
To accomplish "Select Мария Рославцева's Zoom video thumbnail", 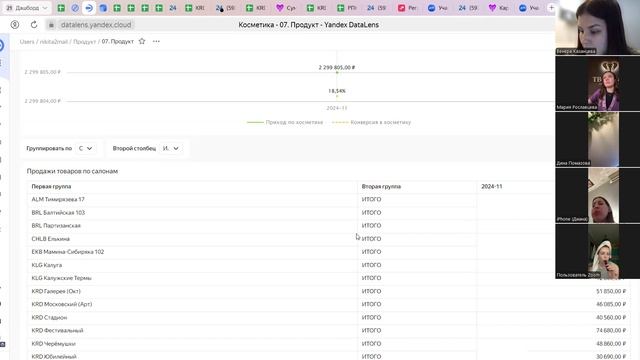I will [x=598, y=83].
